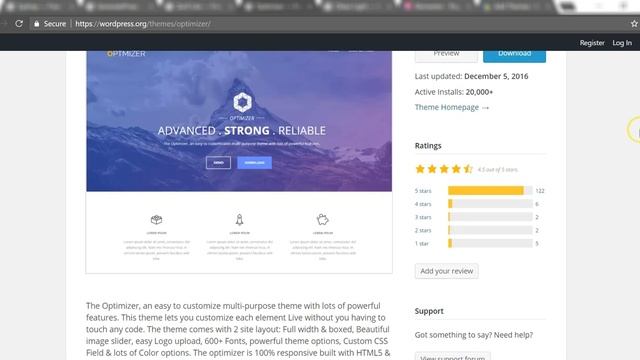
Task: Click the rocket icon in theme preview
Action: click(x=240, y=220)
